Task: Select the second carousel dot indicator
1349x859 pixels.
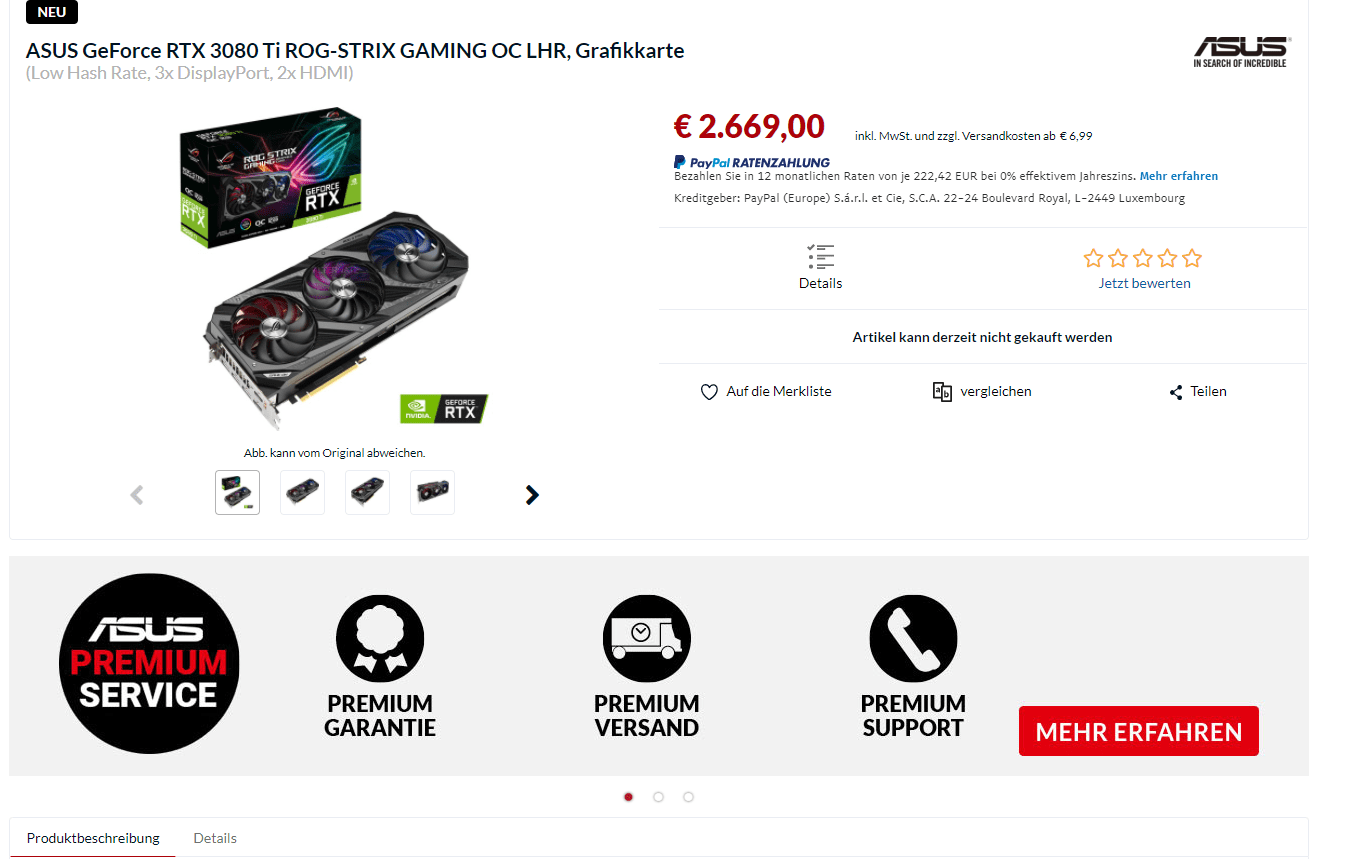Action: 658,797
